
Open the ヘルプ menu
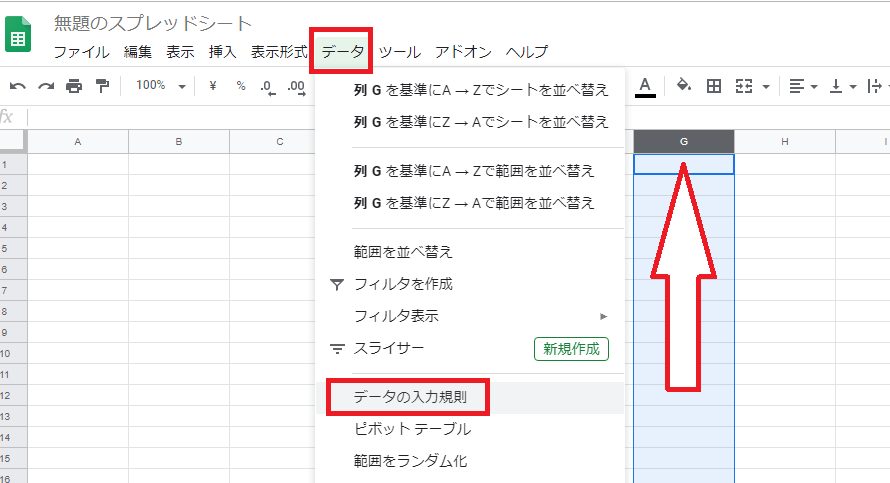[x=527, y=52]
